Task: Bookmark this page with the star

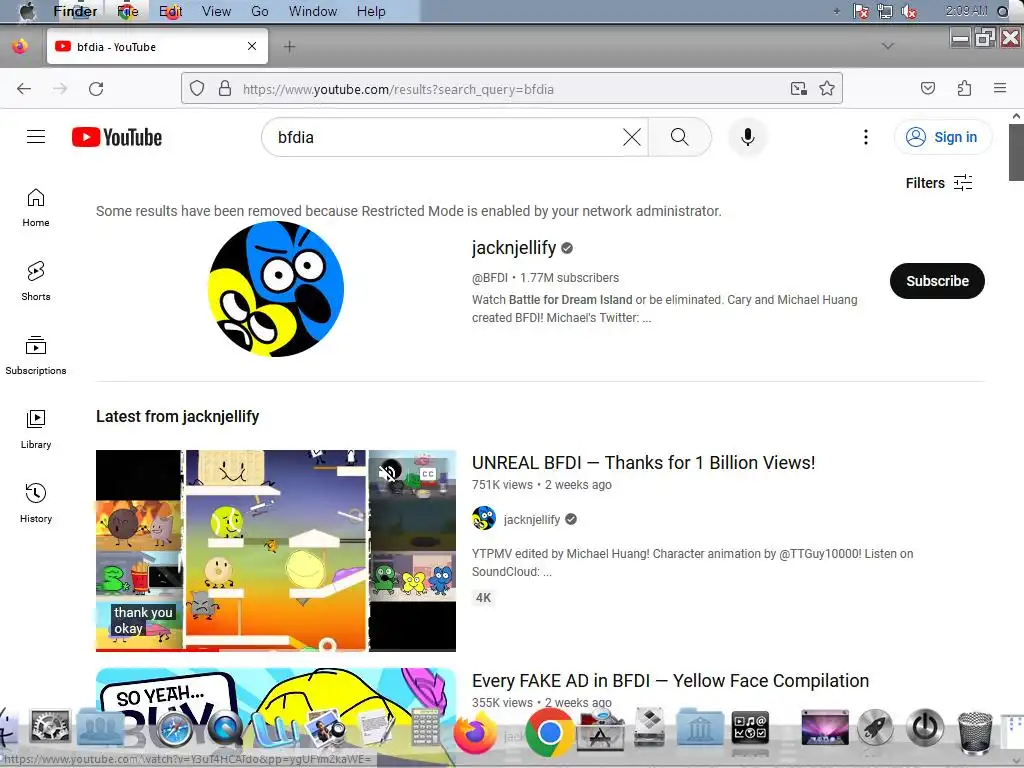Action: 827,88
